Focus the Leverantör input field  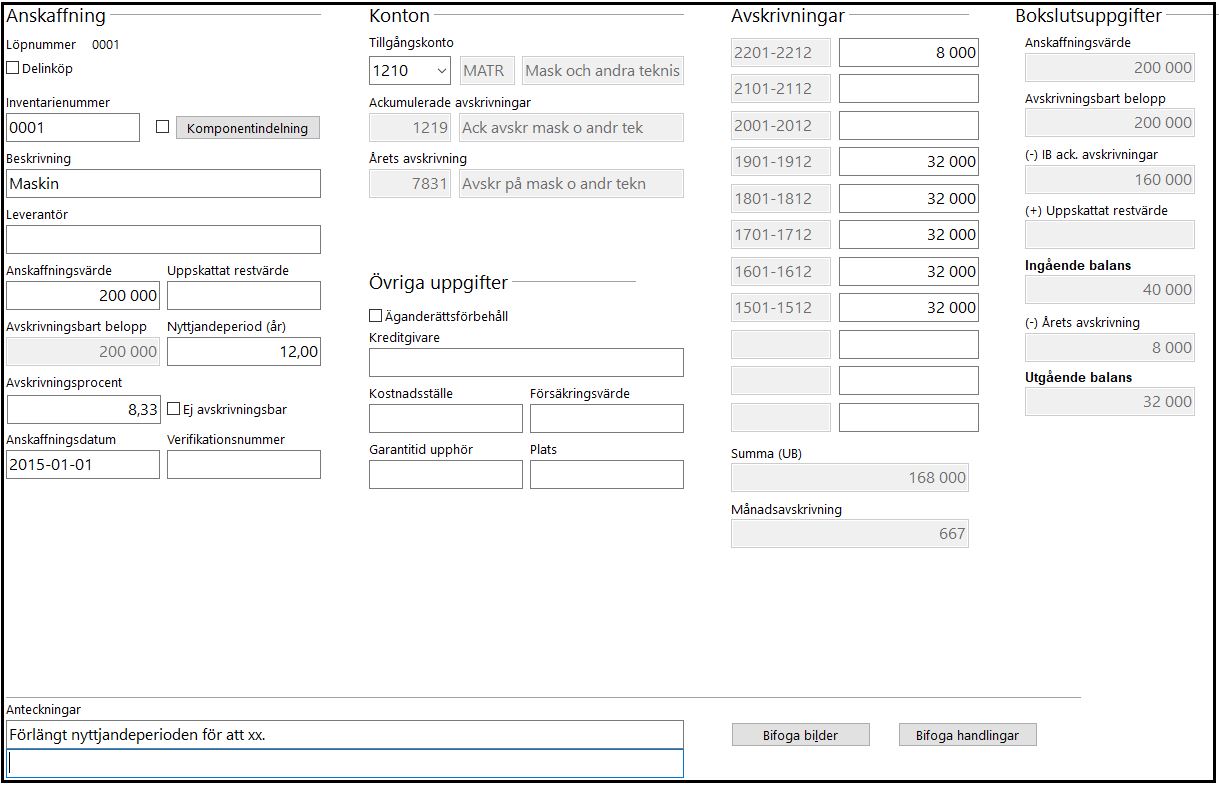coord(164,240)
